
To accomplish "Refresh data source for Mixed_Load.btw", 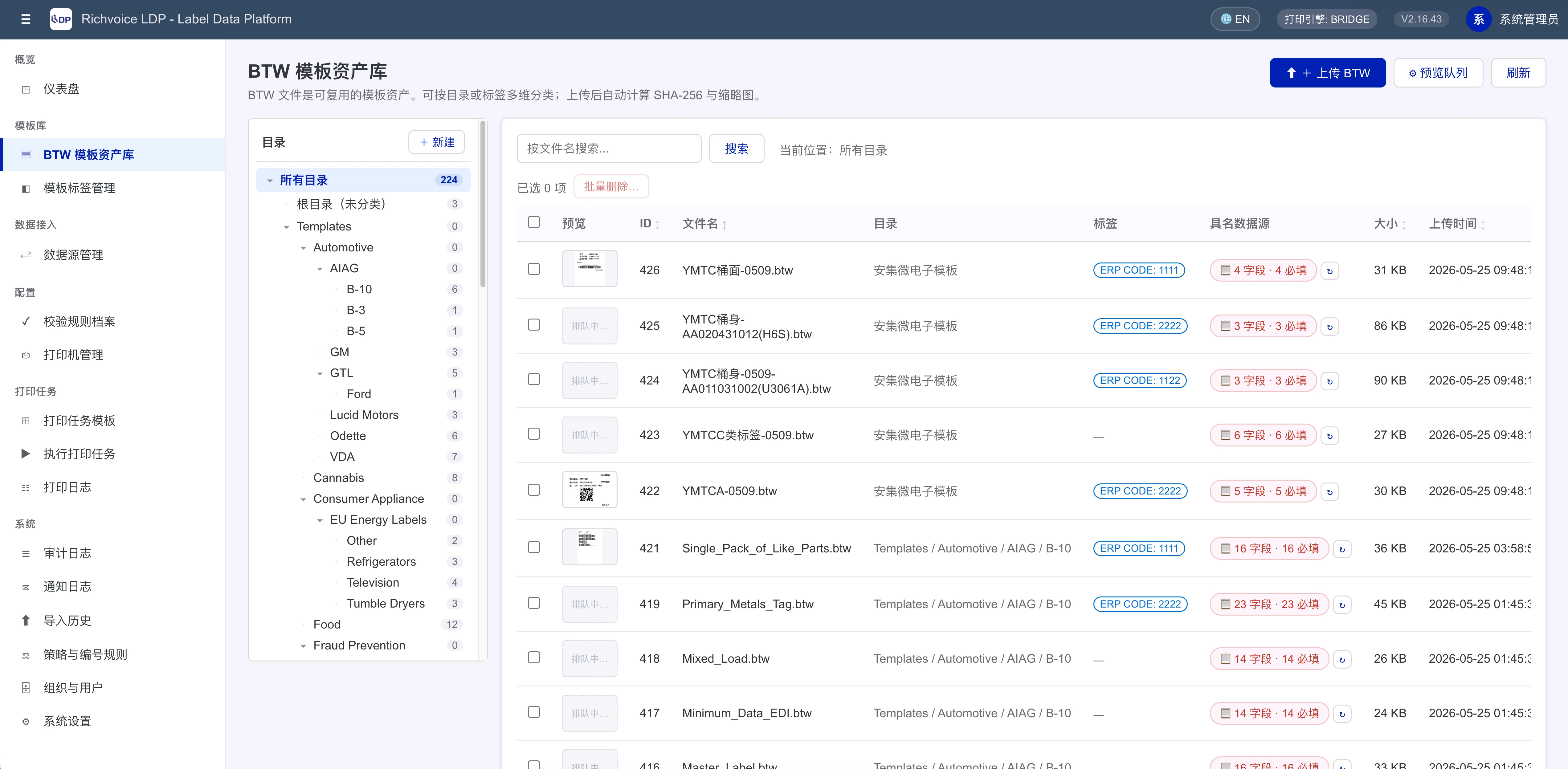I will 1342,659.
